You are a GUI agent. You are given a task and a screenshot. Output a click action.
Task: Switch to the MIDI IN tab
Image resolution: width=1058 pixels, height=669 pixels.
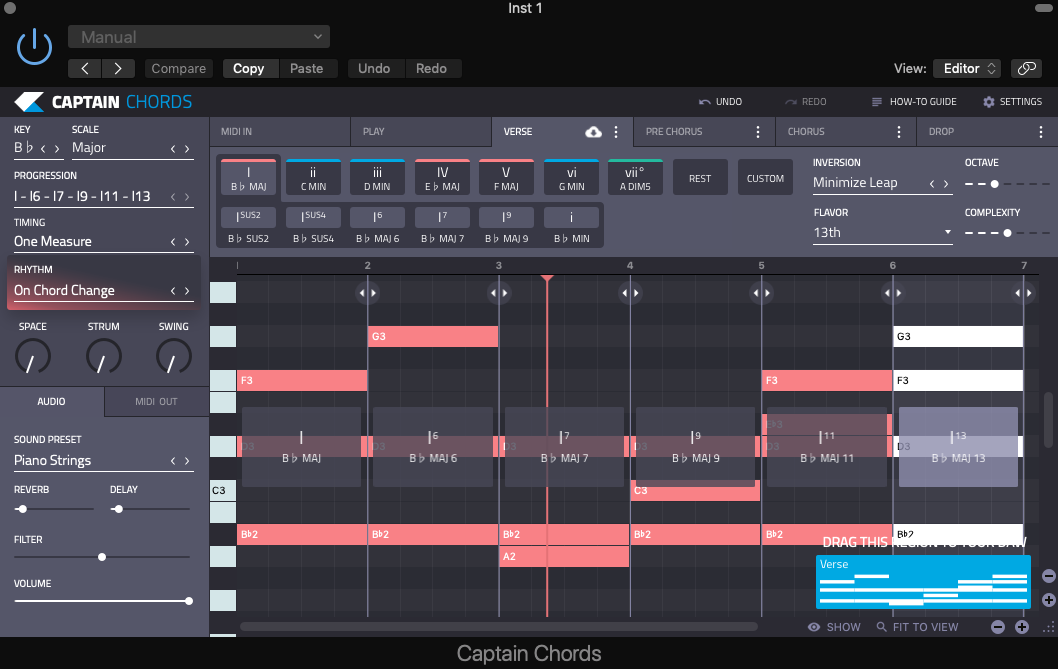point(279,132)
